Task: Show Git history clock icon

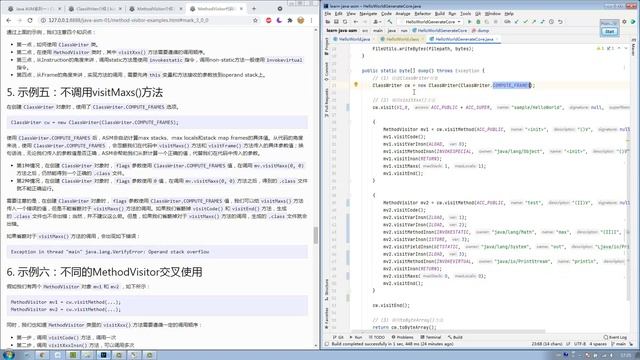Action: 551,22
